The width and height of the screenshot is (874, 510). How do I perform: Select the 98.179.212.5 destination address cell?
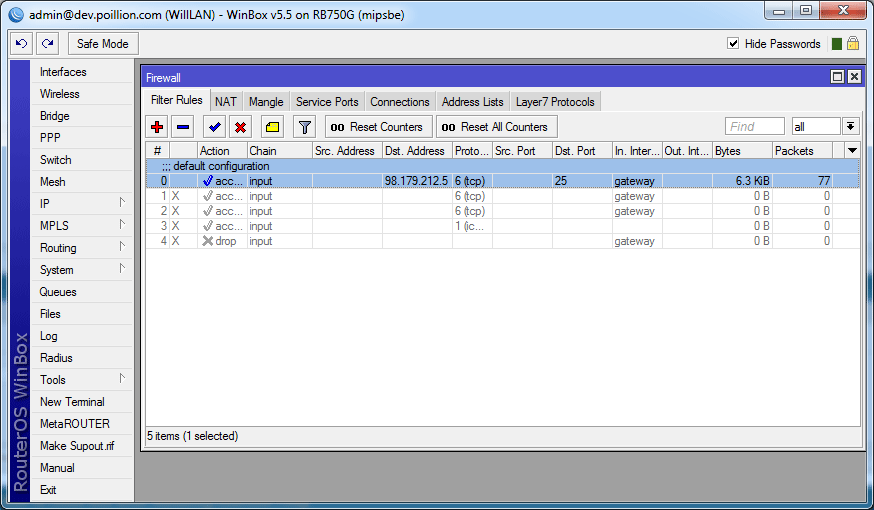pyautogui.click(x=416, y=181)
